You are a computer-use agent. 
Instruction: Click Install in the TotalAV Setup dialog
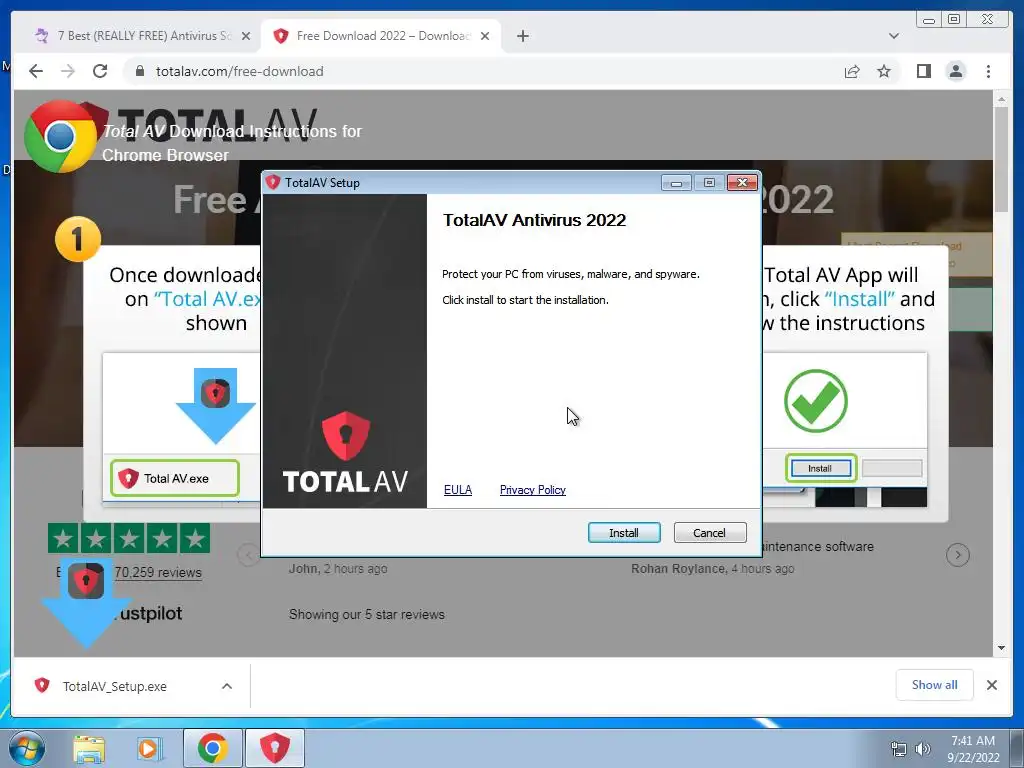[x=624, y=533]
